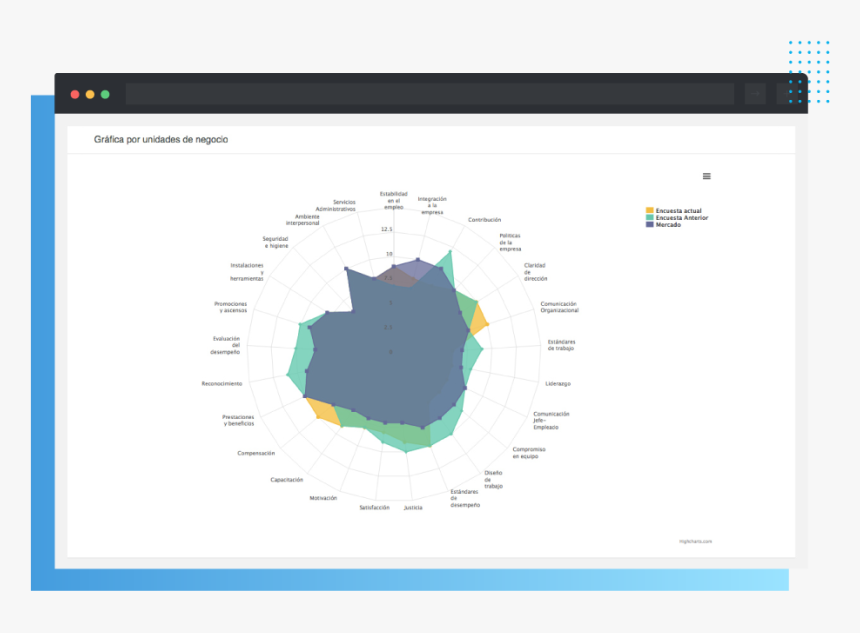Click the Servicios Administrativos axis label
This screenshot has width=860, height=633.
336,206
